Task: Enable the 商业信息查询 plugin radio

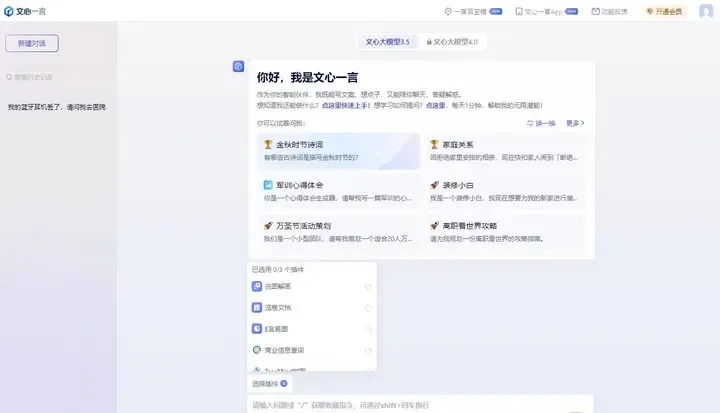Action: pos(368,351)
